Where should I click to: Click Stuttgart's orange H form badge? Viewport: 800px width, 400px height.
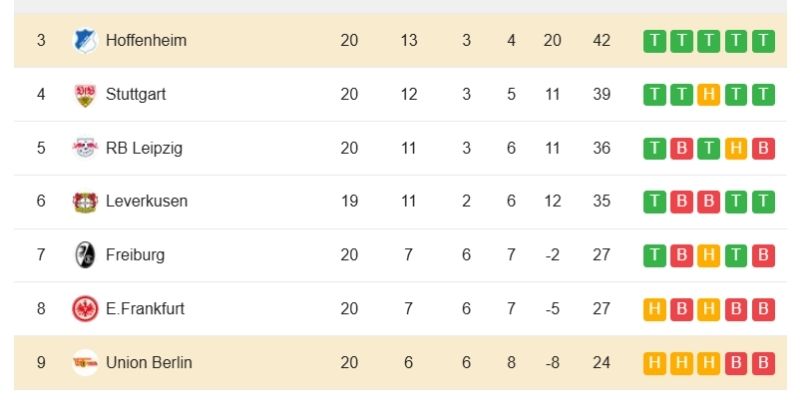coord(709,95)
